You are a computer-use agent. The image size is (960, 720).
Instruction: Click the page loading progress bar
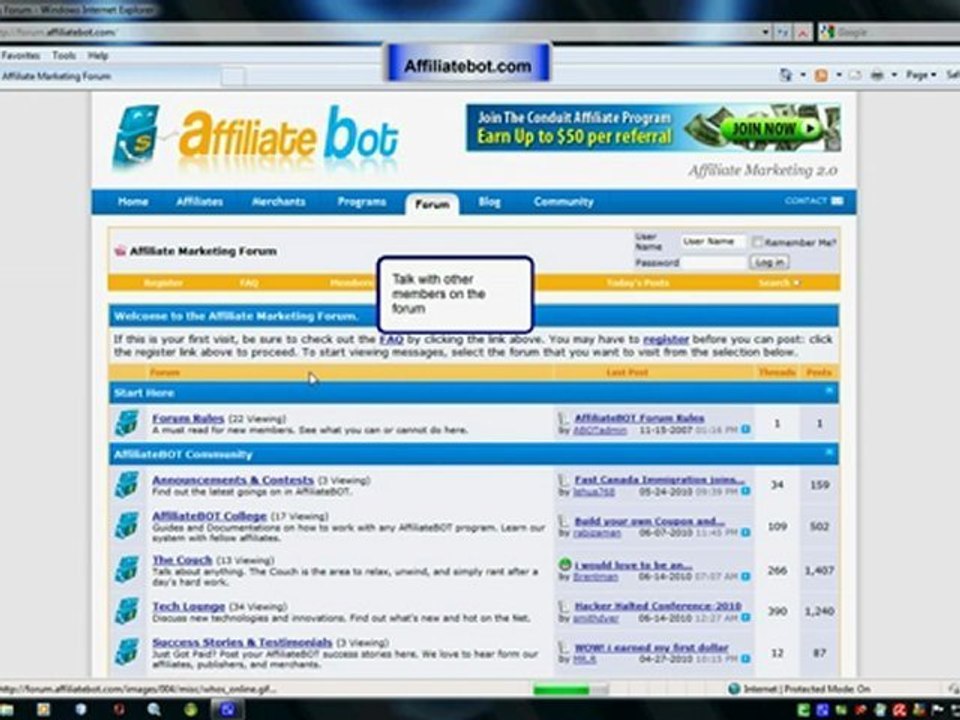(571, 689)
